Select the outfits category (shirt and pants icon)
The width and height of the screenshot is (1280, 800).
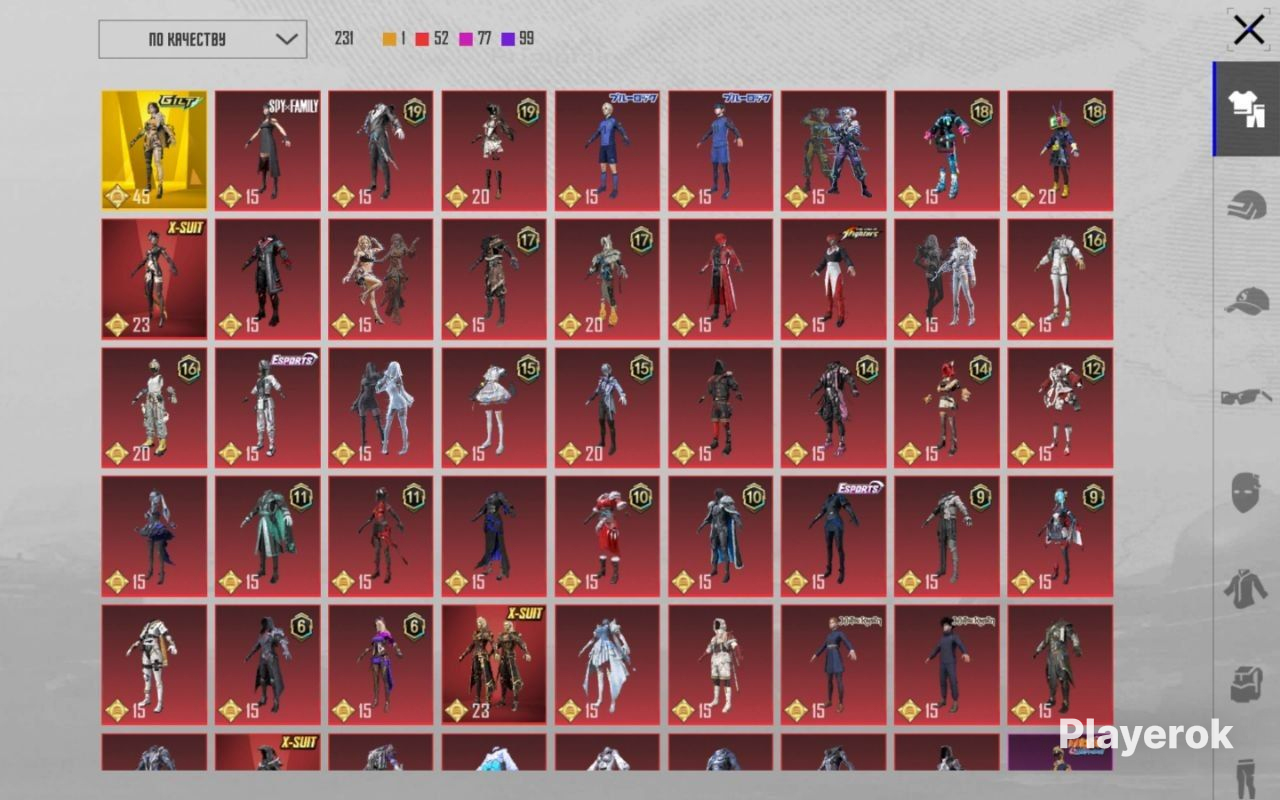(x=1247, y=109)
